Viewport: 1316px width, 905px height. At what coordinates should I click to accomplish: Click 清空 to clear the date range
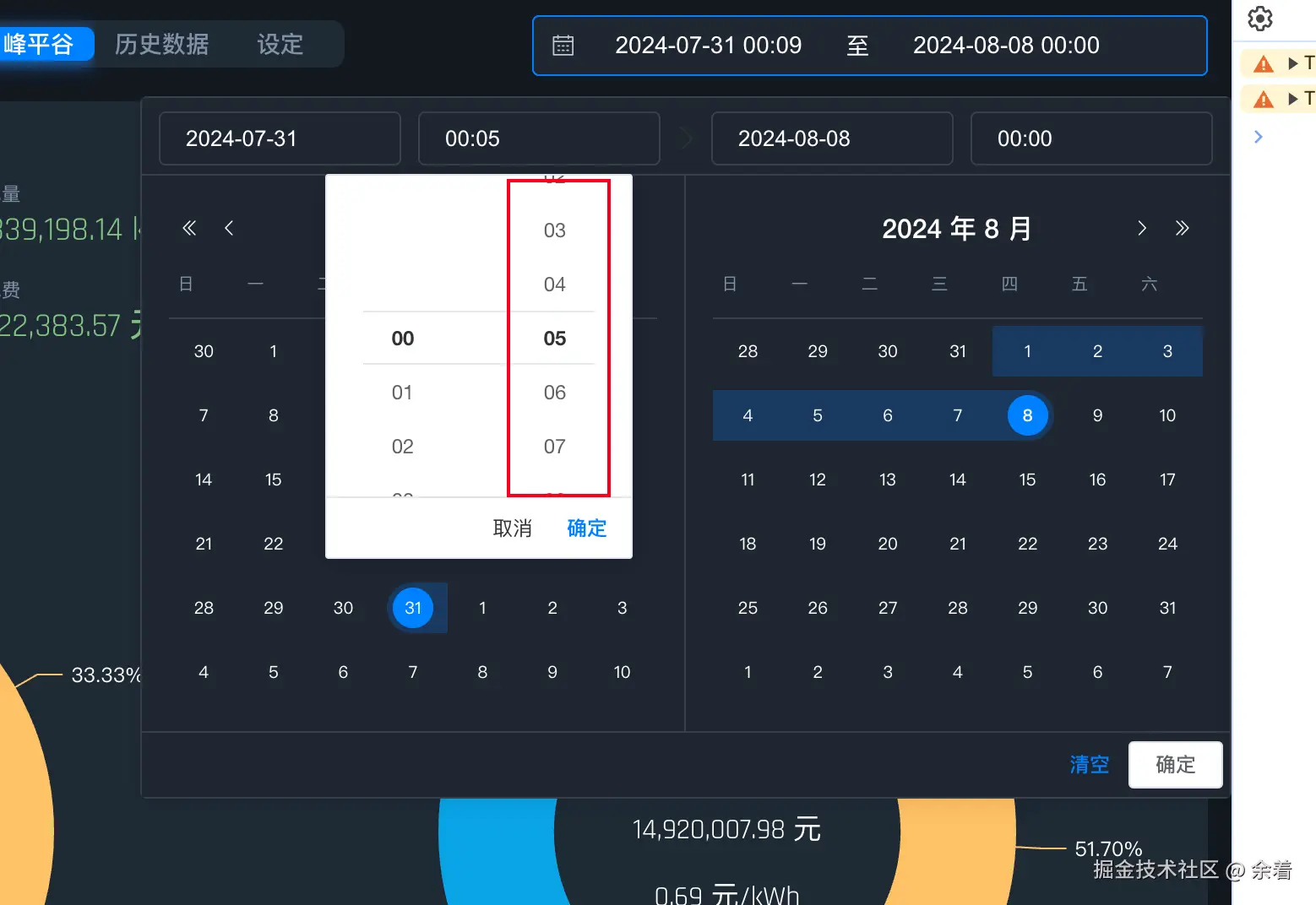(x=1089, y=765)
